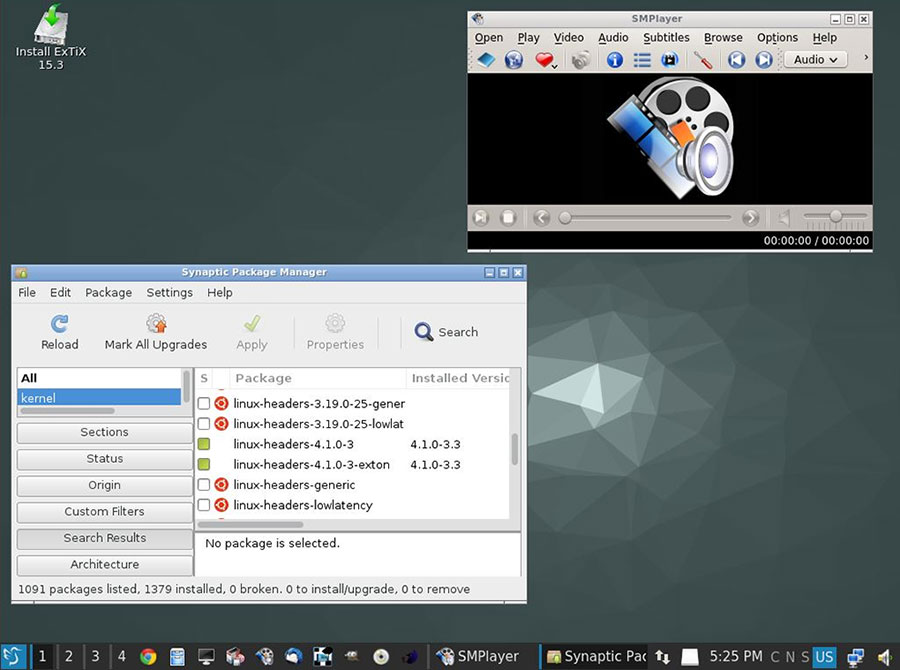Mute audio with SMPlayer speaker icon
The height and width of the screenshot is (670, 900).
coord(783,218)
